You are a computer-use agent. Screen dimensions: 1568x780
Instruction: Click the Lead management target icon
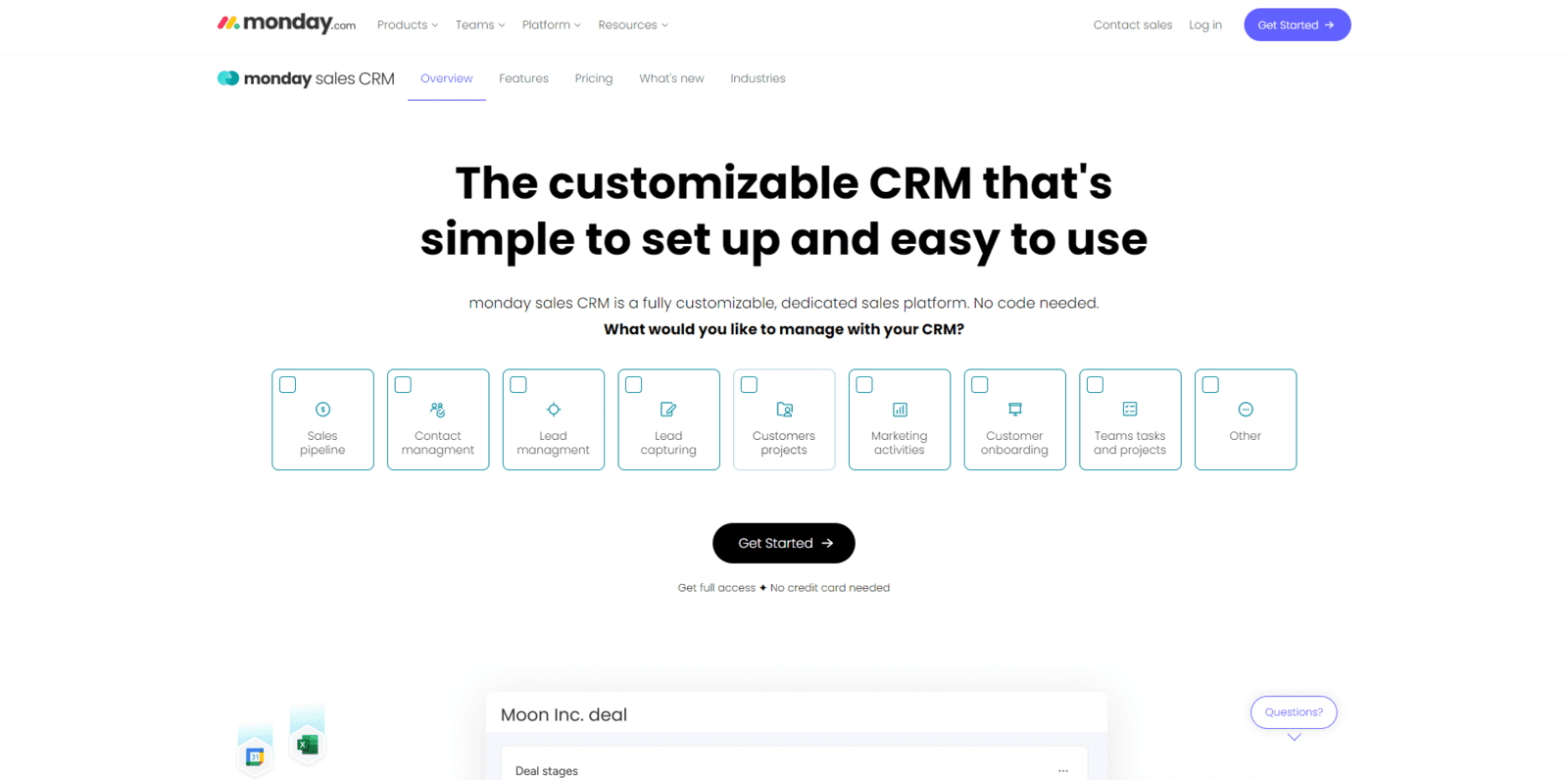click(554, 410)
